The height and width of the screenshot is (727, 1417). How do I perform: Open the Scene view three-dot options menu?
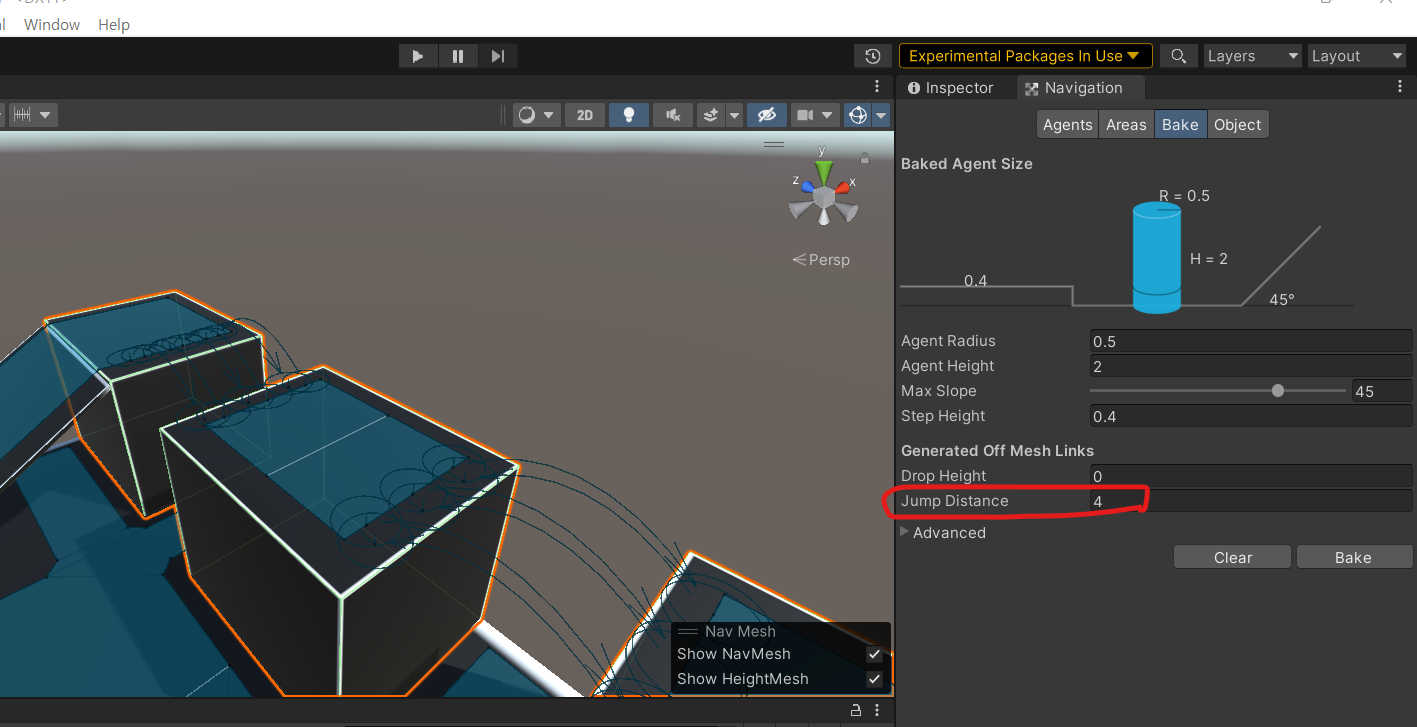coord(877,87)
